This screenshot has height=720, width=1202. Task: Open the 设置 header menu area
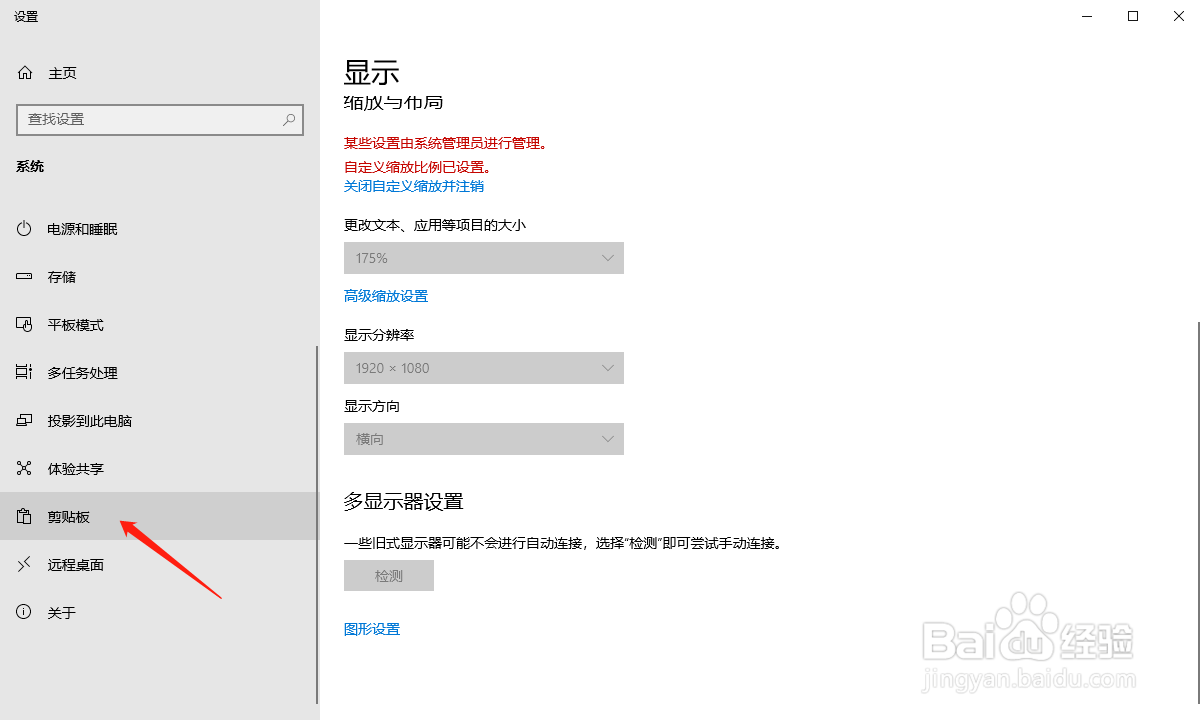pyautogui.click(x=26, y=16)
